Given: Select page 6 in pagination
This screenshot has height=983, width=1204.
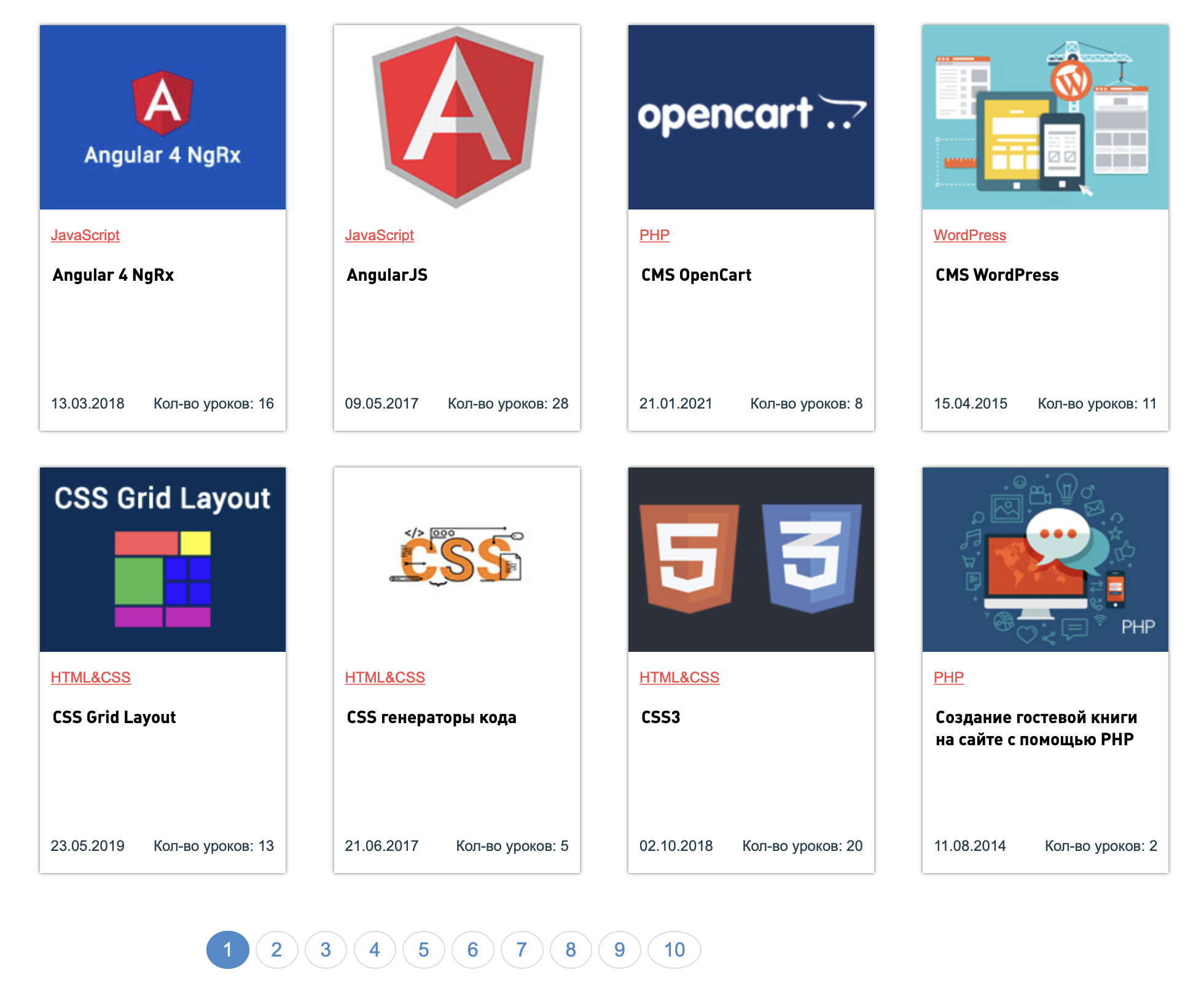Looking at the screenshot, I should (x=473, y=950).
